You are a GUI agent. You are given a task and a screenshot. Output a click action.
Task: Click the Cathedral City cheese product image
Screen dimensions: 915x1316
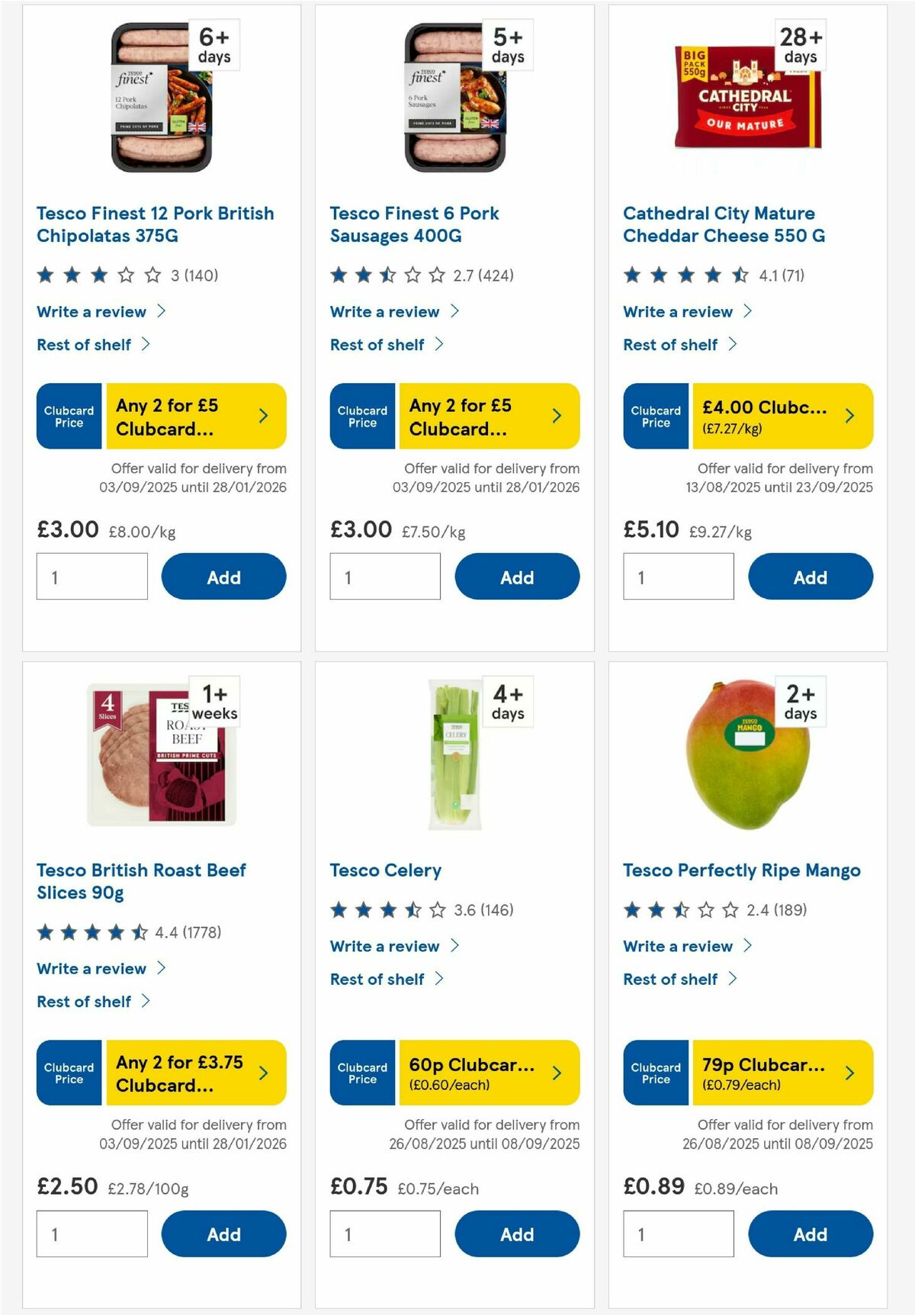(x=746, y=95)
